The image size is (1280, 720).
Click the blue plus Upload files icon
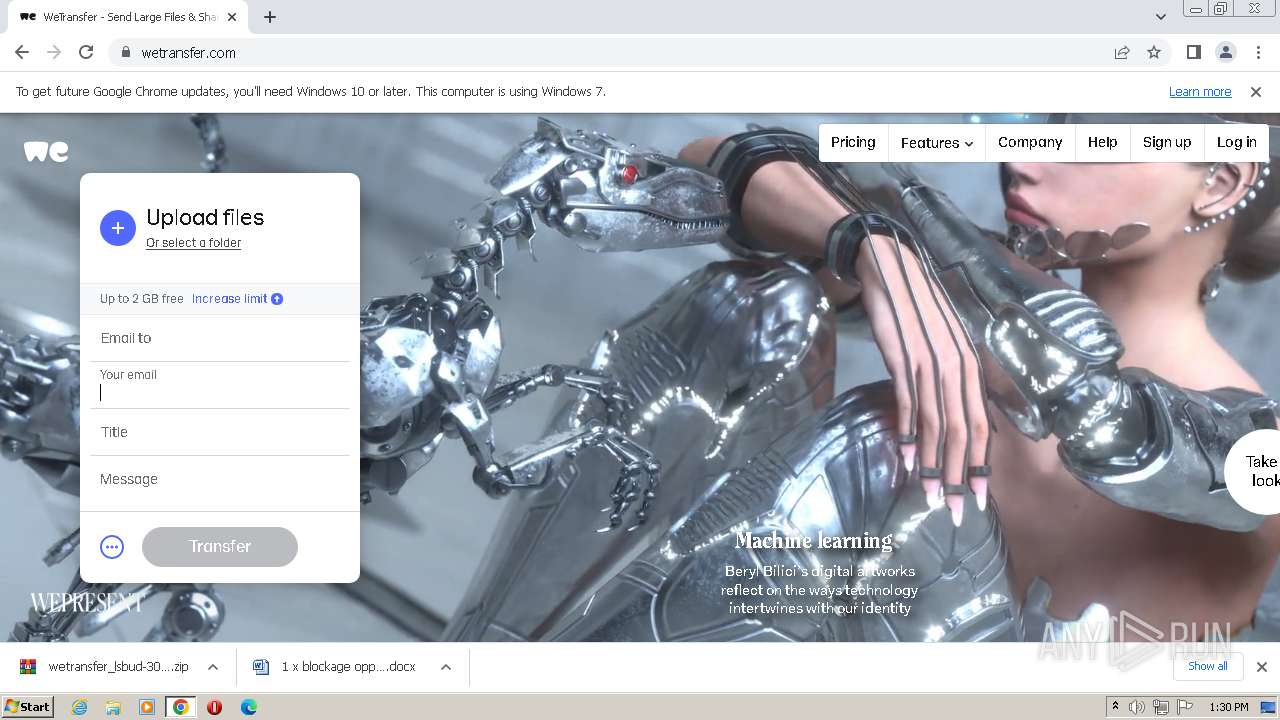[117, 228]
